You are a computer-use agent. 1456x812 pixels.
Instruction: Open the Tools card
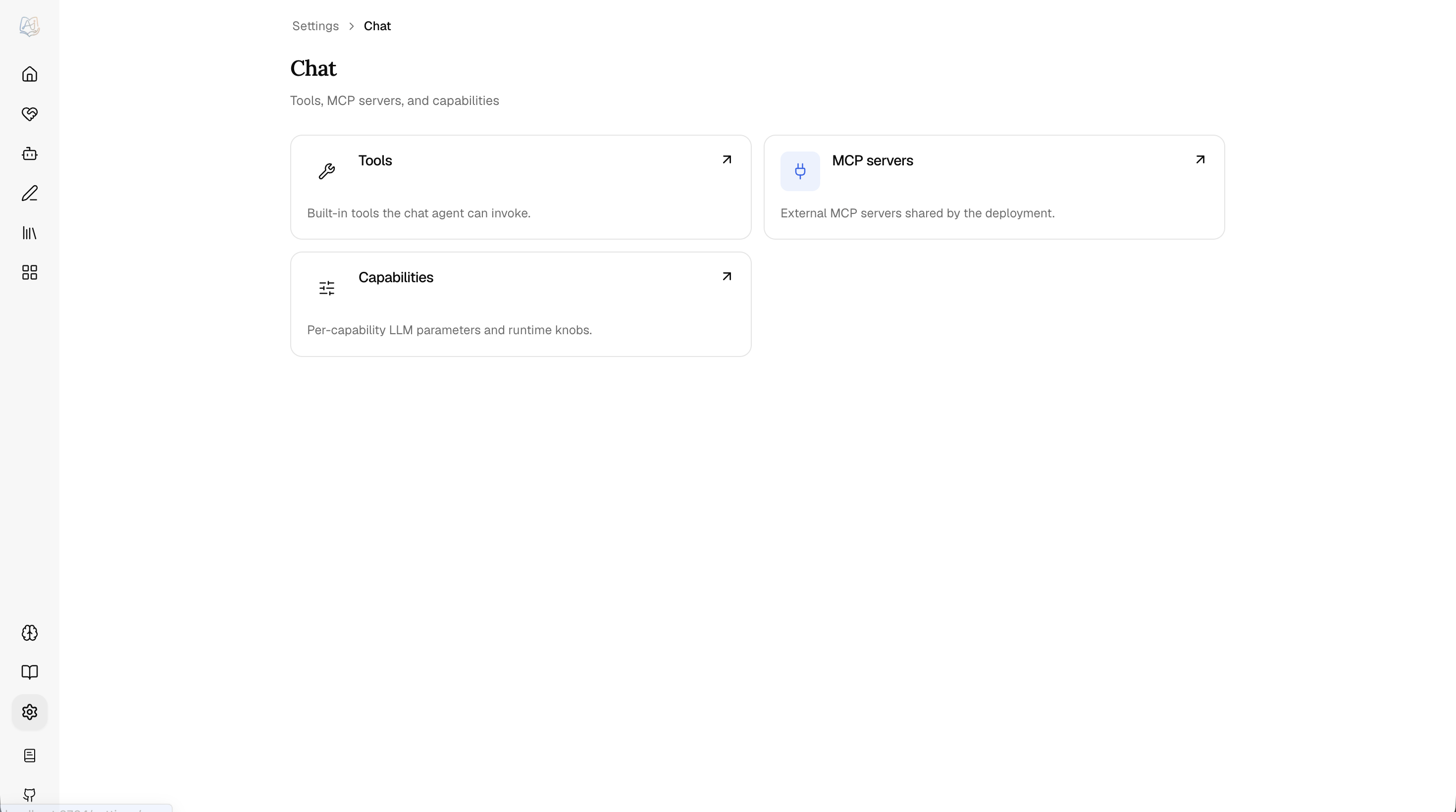click(x=520, y=187)
